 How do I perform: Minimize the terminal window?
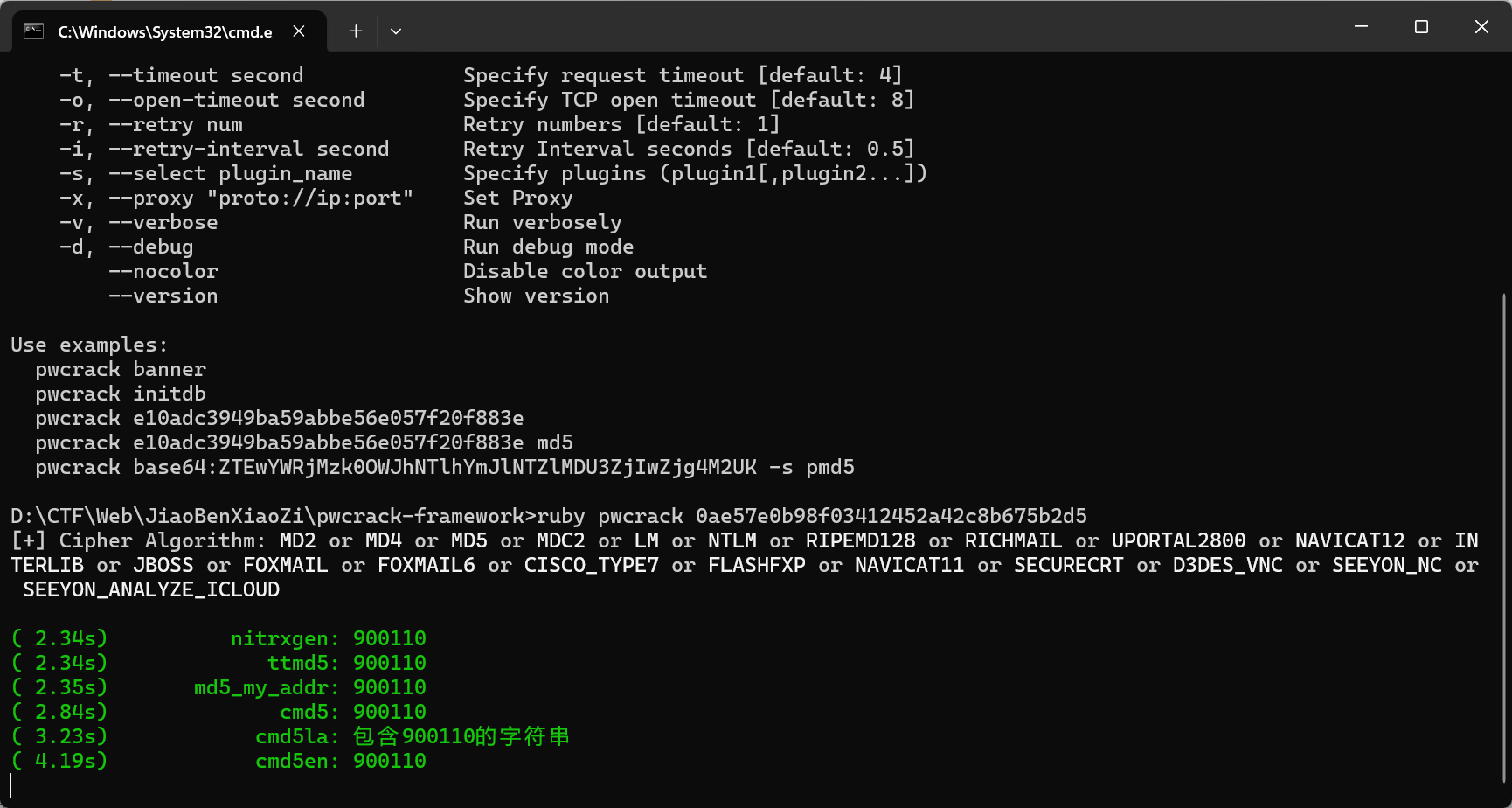[1361, 27]
